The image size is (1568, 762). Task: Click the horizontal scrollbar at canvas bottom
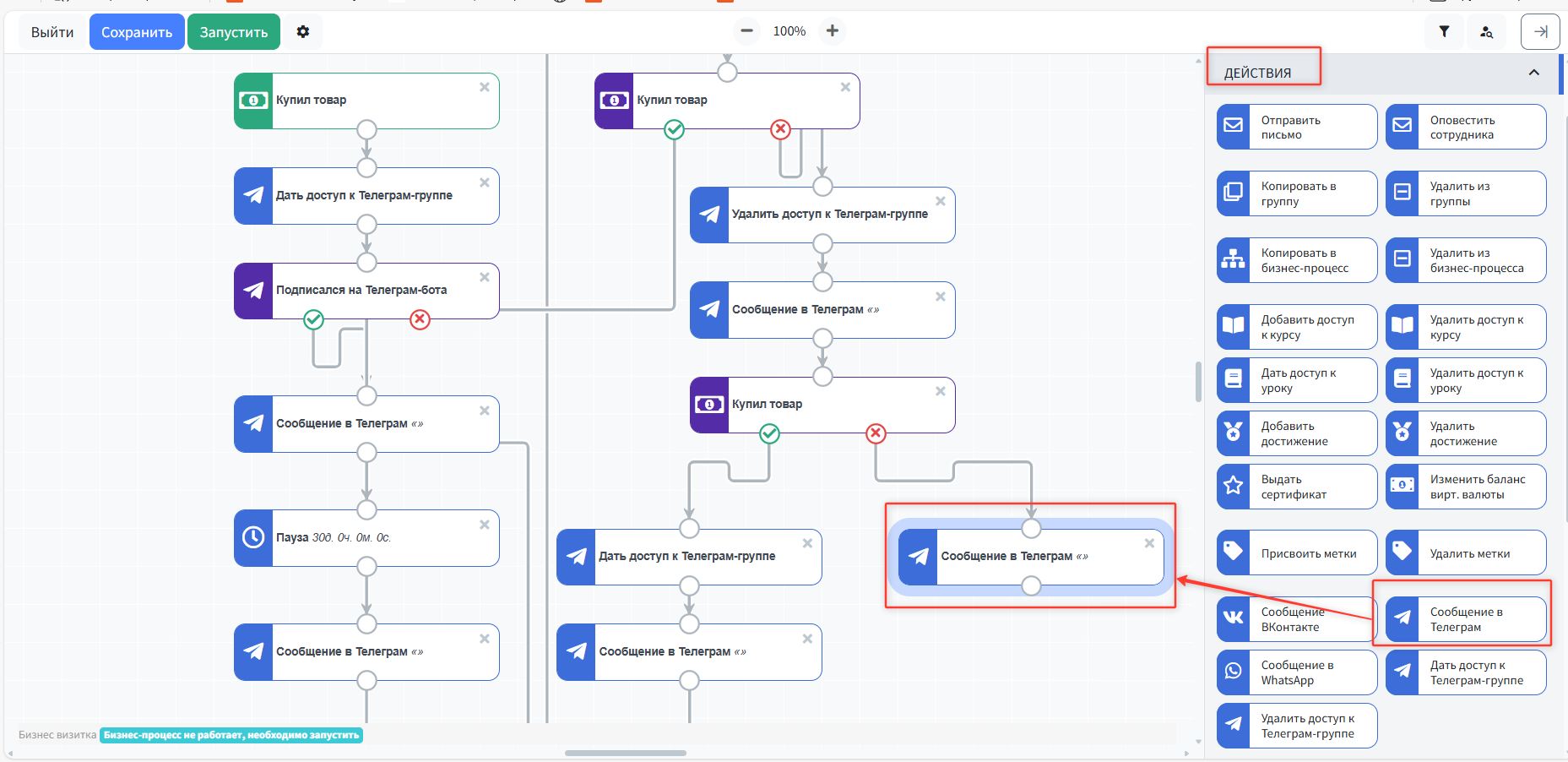(x=625, y=753)
